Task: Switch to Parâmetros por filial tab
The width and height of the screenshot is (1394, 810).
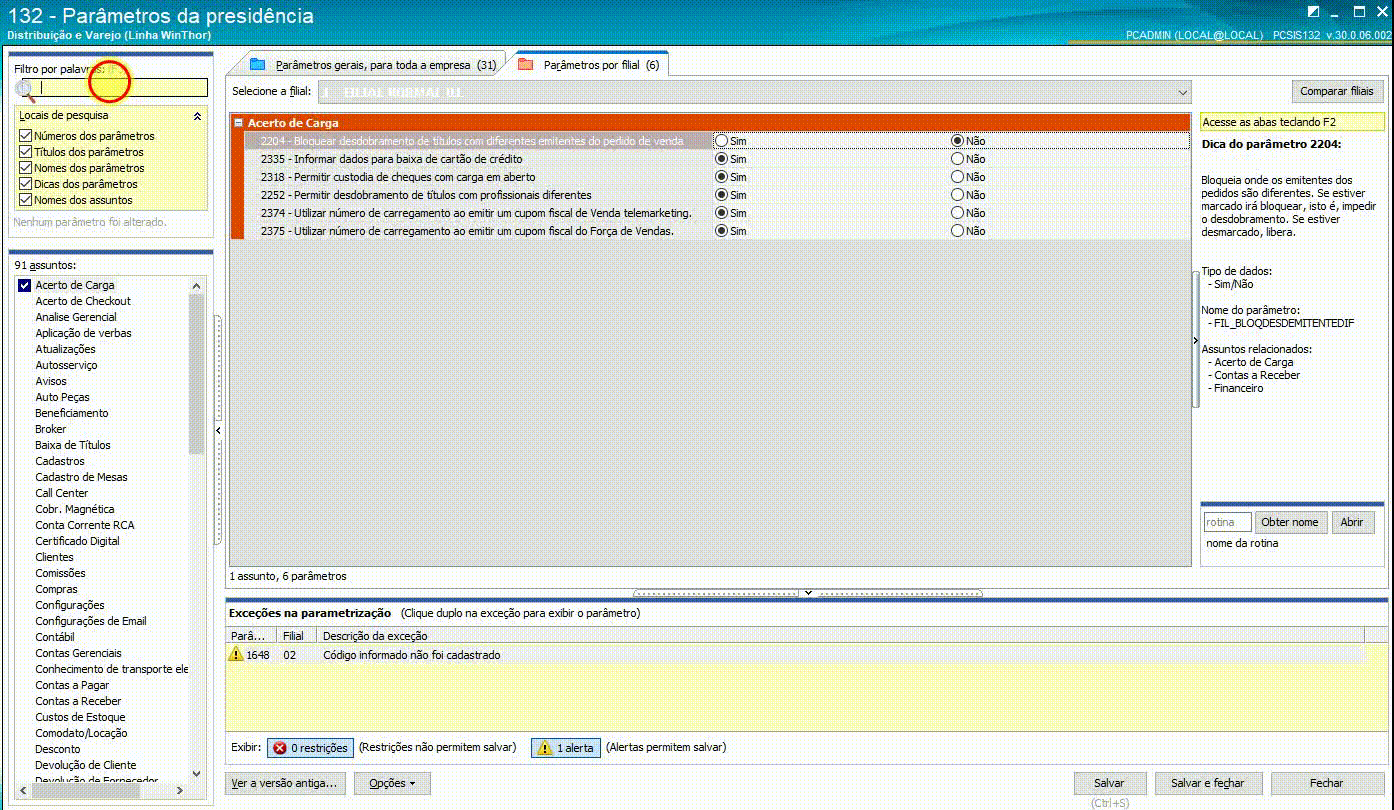Action: coord(588,65)
